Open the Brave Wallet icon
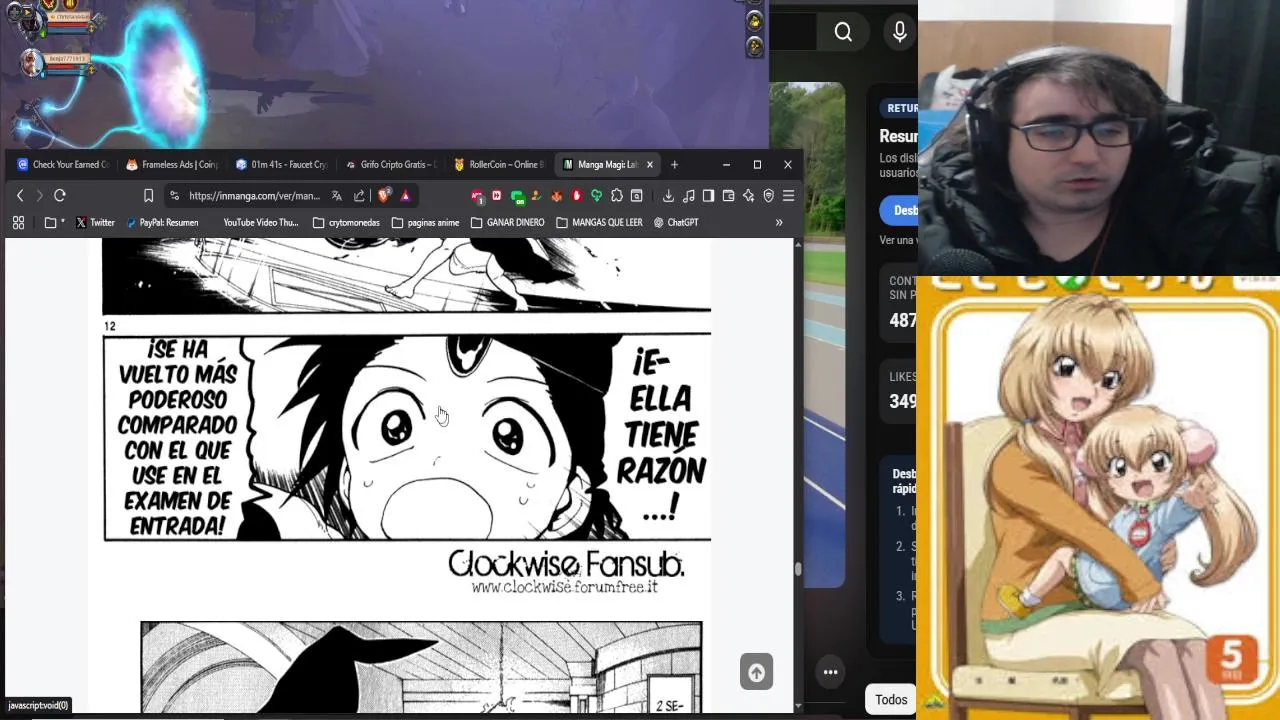This screenshot has width=1280, height=720. pyautogui.click(x=728, y=196)
